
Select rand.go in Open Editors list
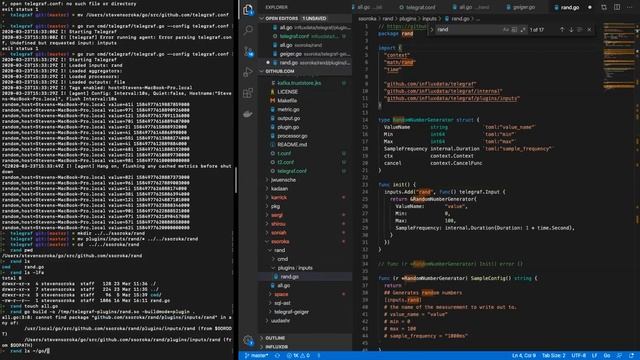pos(305,63)
